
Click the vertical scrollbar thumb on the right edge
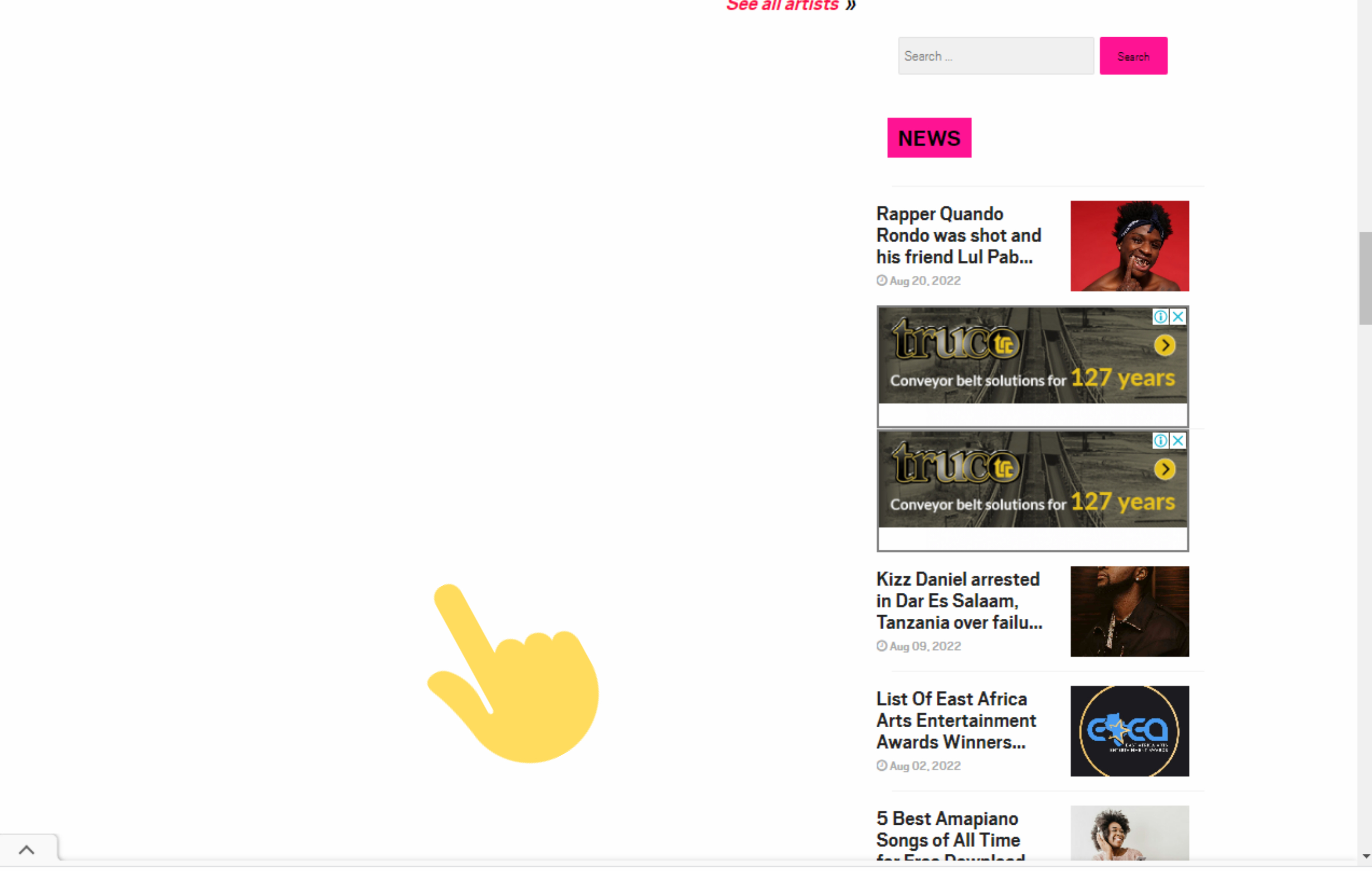1365,278
